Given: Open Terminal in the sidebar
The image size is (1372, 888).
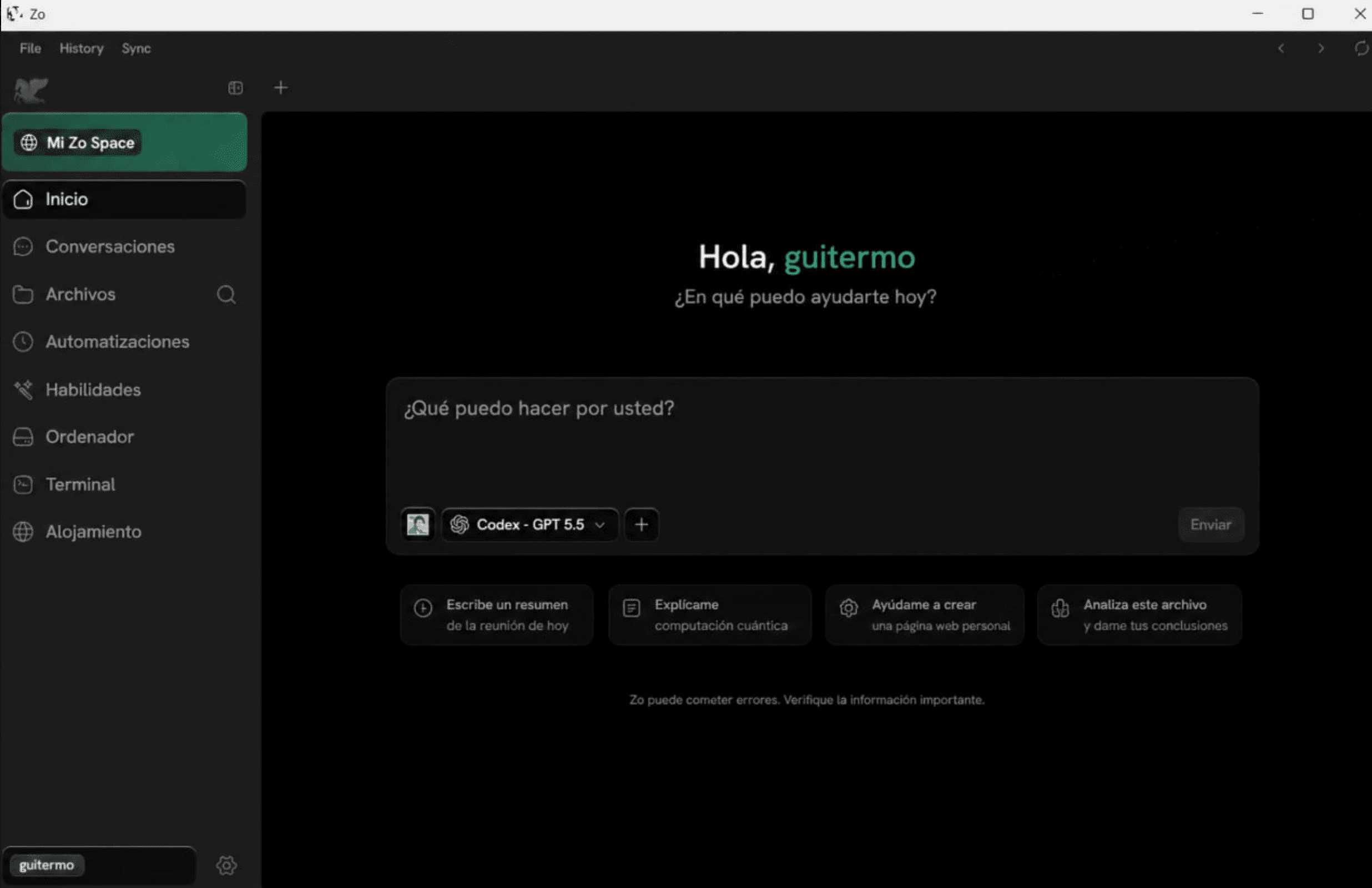Looking at the screenshot, I should point(124,485).
